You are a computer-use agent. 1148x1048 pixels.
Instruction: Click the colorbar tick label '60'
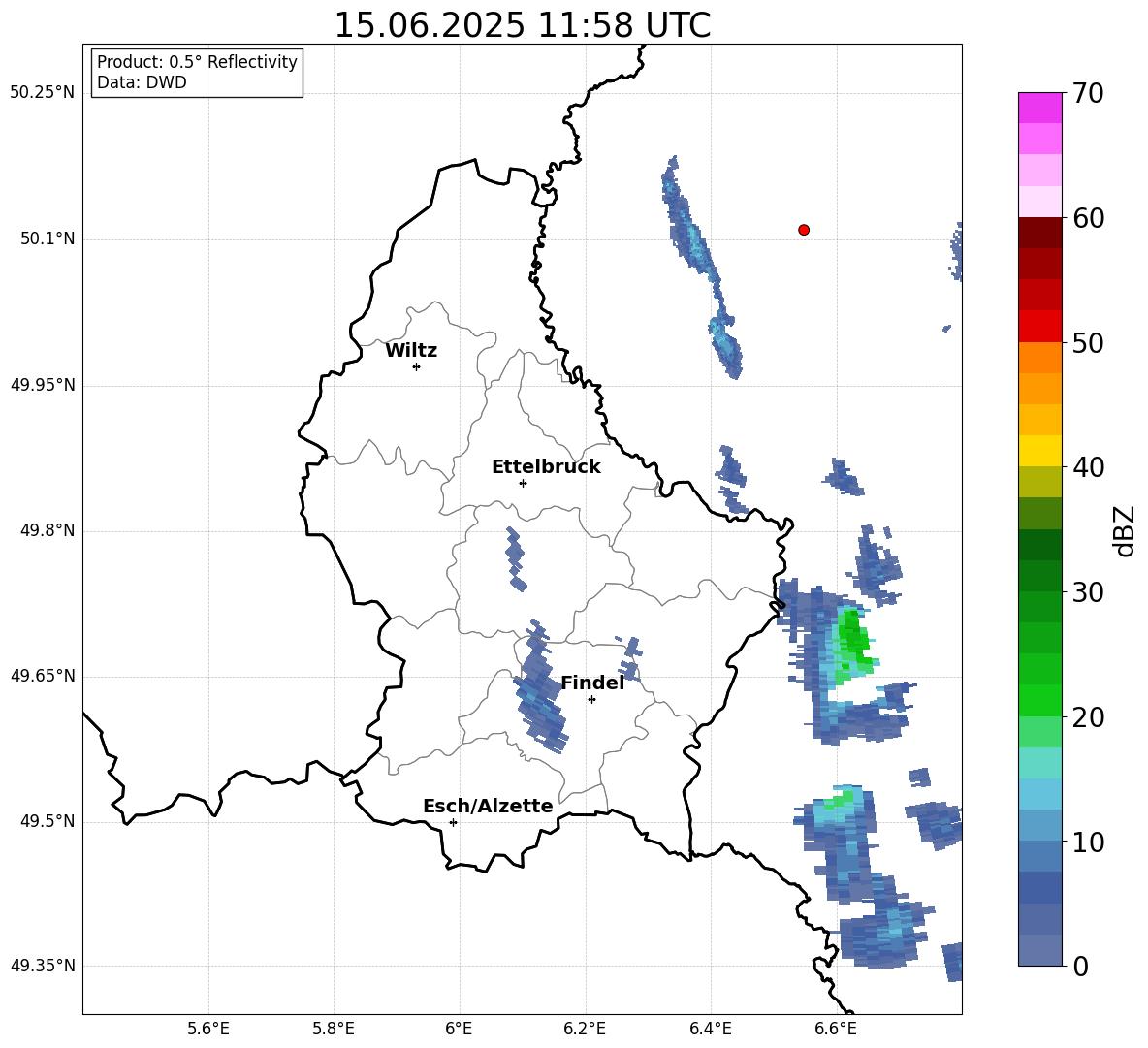click(1088, 218)
